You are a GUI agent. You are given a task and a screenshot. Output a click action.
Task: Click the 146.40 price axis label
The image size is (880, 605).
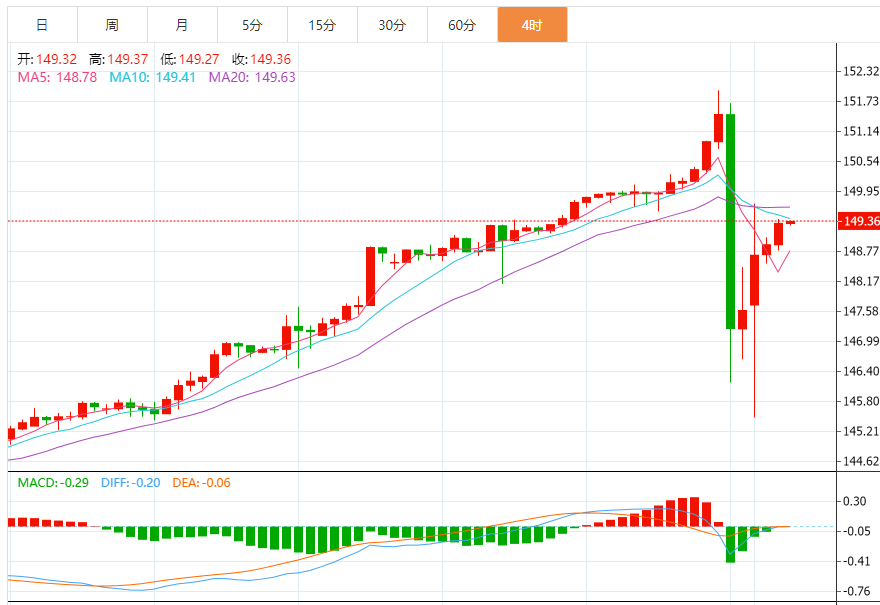click(861, 371)
